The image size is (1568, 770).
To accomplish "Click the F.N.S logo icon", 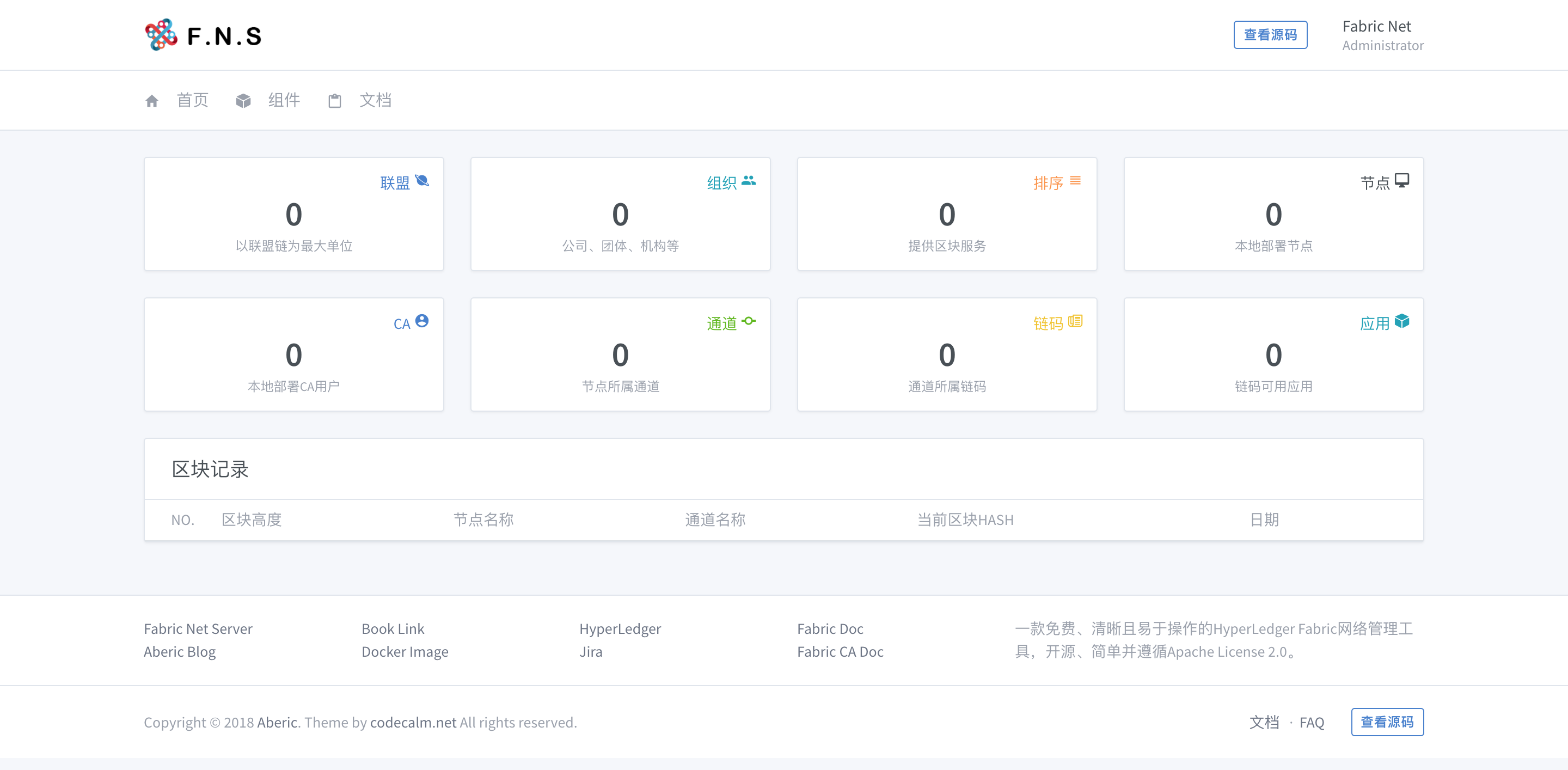I will (x=161, y=35).
